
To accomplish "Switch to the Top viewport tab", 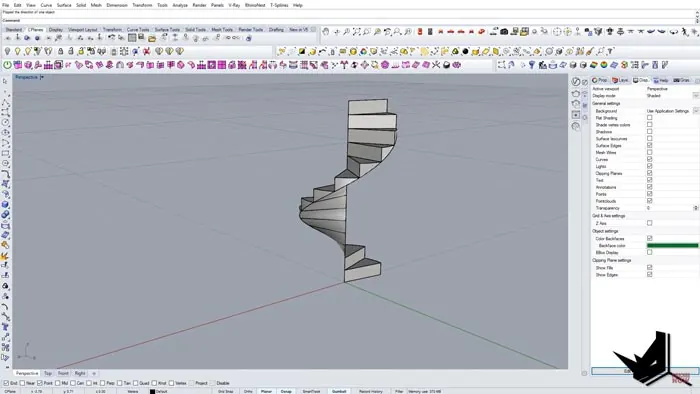I will (x=48, y=373).
